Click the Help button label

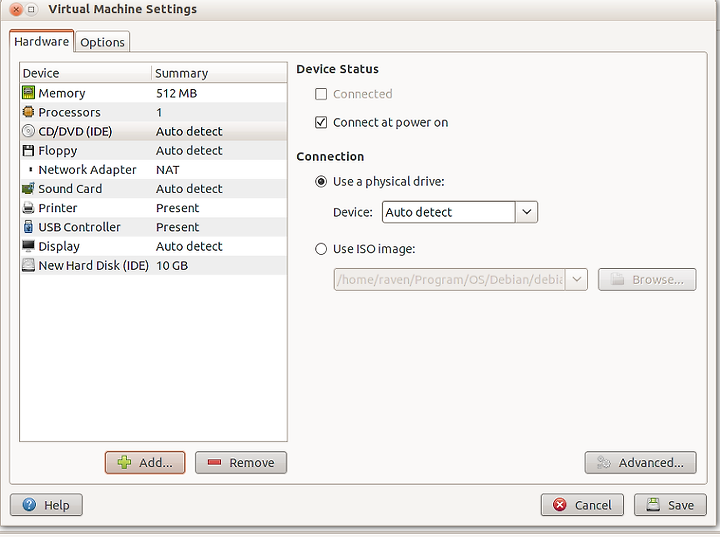[x=56, y=505]
